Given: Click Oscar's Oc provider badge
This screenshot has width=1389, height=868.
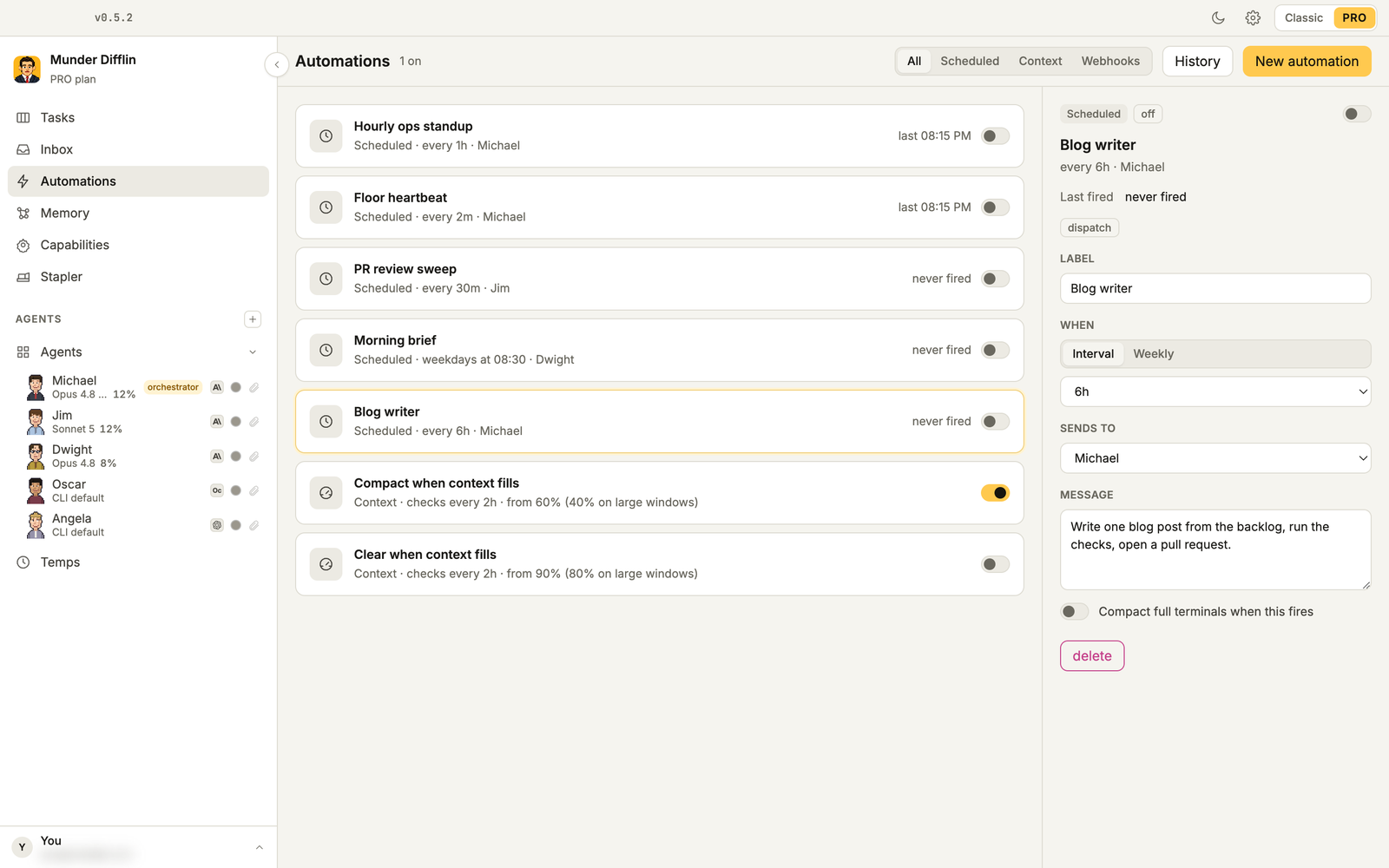Looking at the screenshot, I should point(217,490).
